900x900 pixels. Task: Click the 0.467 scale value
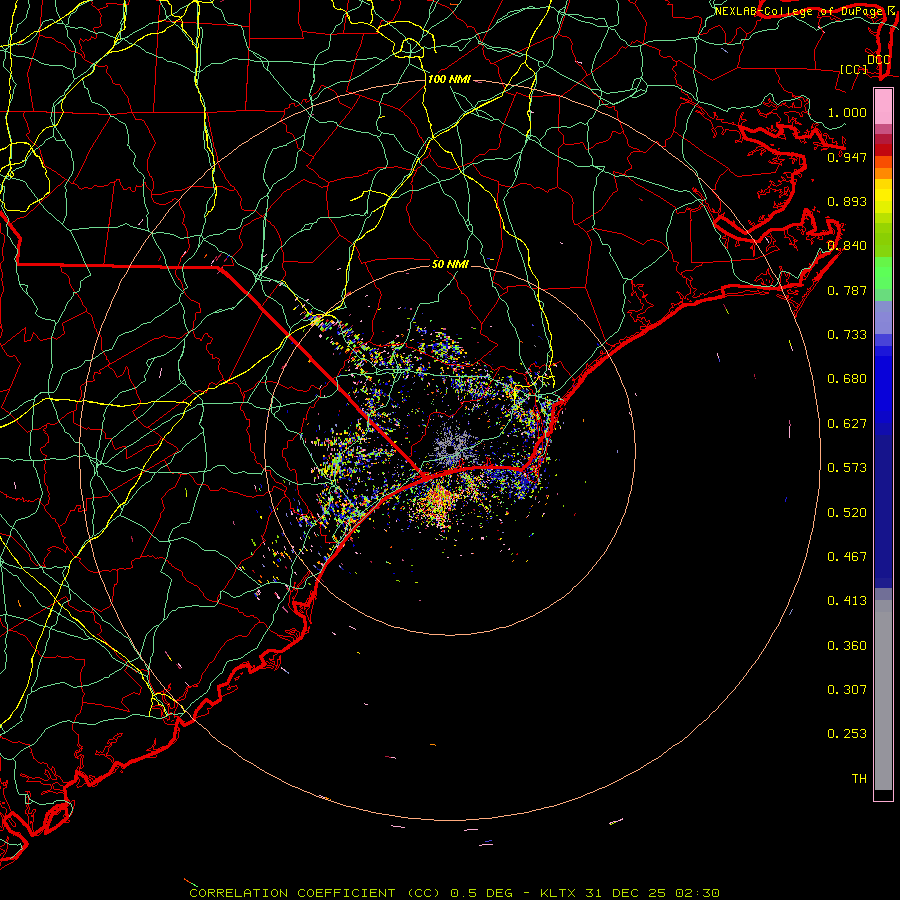(847, 557)
